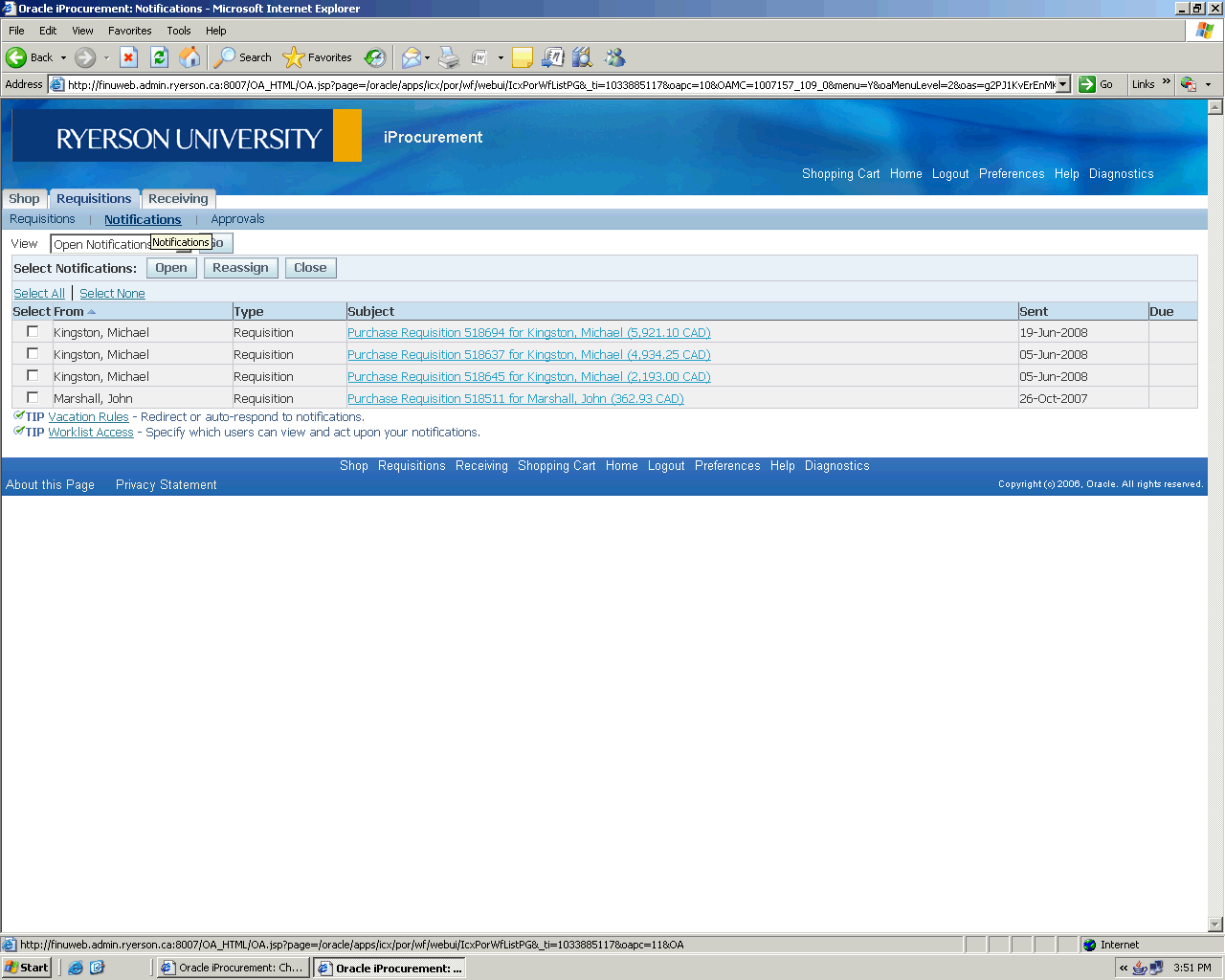This screenshot has height=980, width=1225.
Task: Click the Stop loading icon
Action: pos(129,57)
